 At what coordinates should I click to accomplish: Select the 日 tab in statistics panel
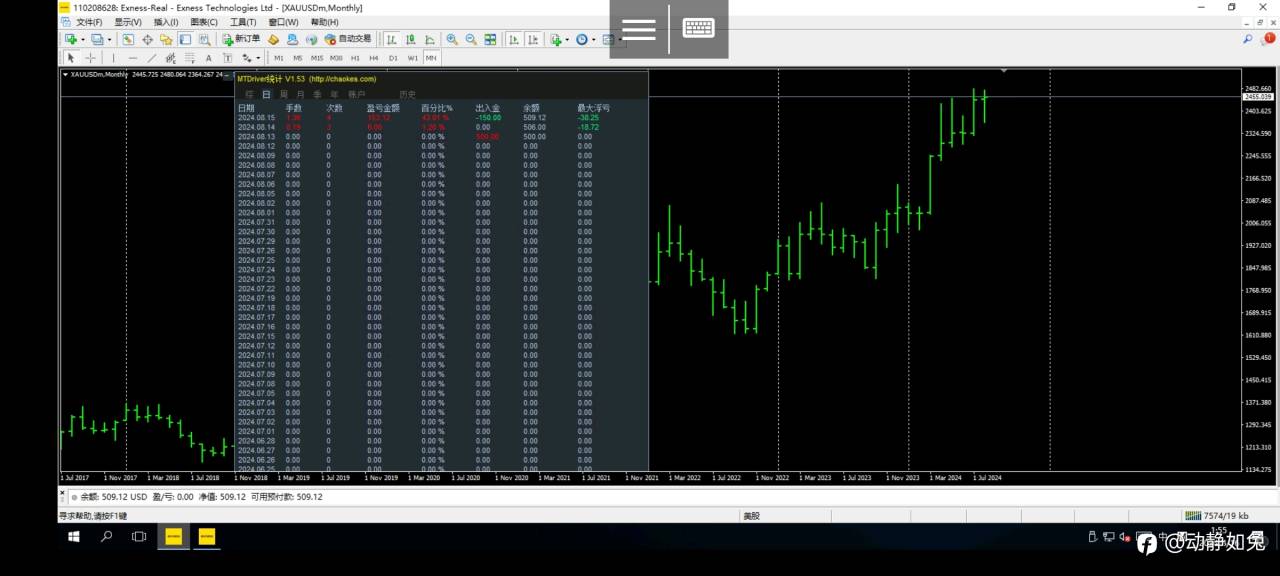tap(266, 94)
